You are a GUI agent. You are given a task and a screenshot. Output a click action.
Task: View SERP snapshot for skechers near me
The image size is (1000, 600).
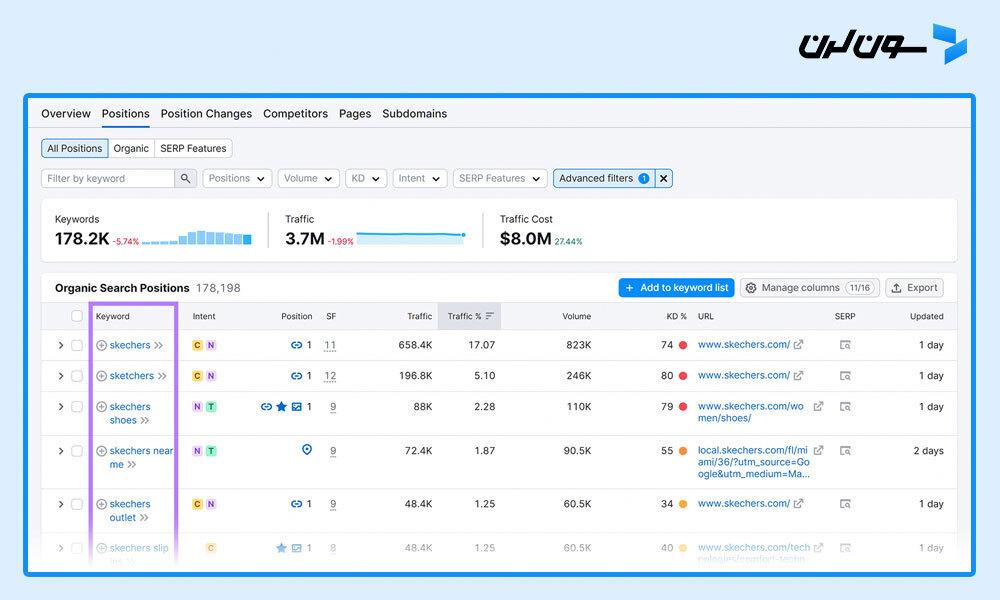click(x=845, y=451)
